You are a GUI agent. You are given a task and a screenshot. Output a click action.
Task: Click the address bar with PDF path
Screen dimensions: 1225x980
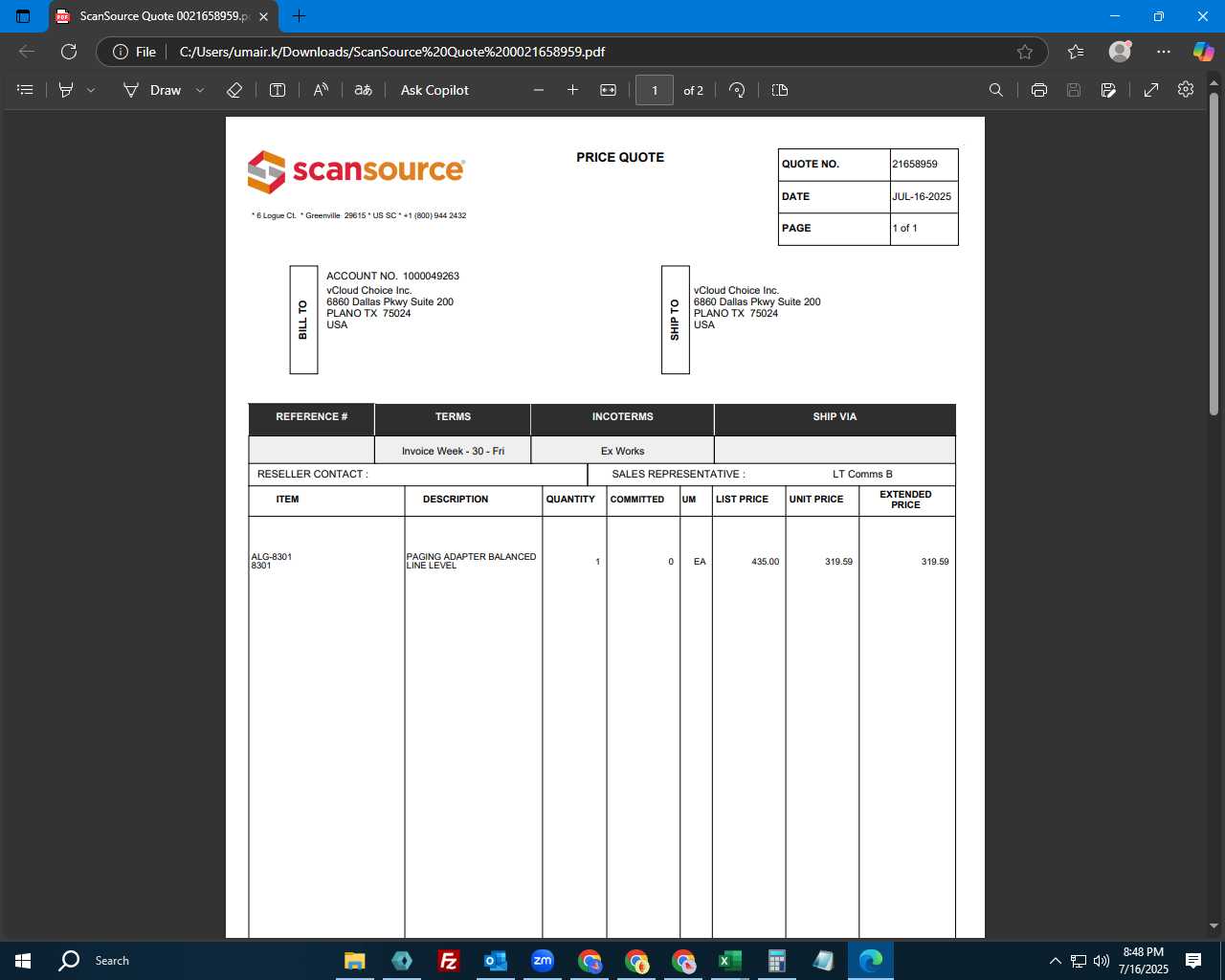[x=392, y=52]
